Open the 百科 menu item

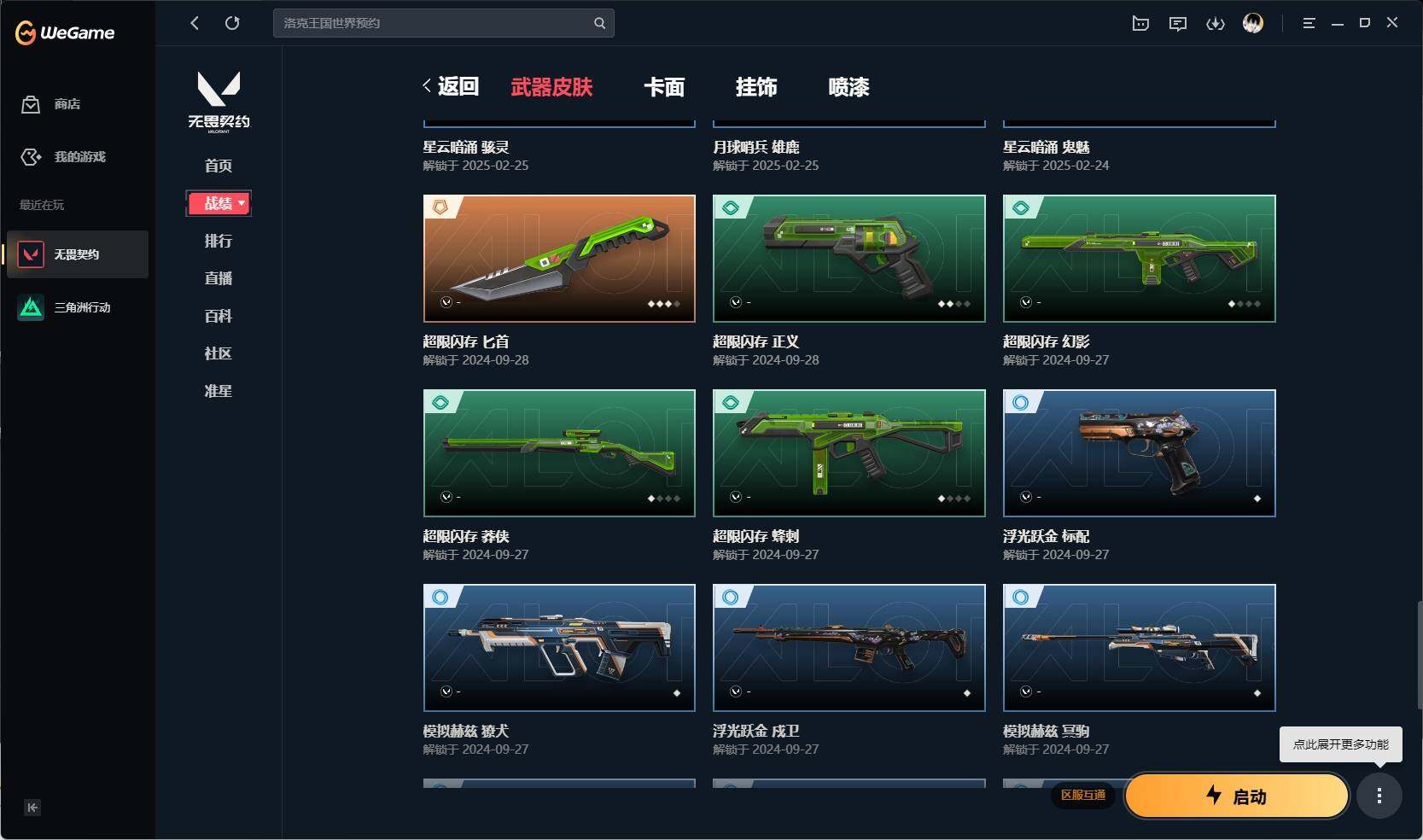pyautogui.click(x=219, y=316)
